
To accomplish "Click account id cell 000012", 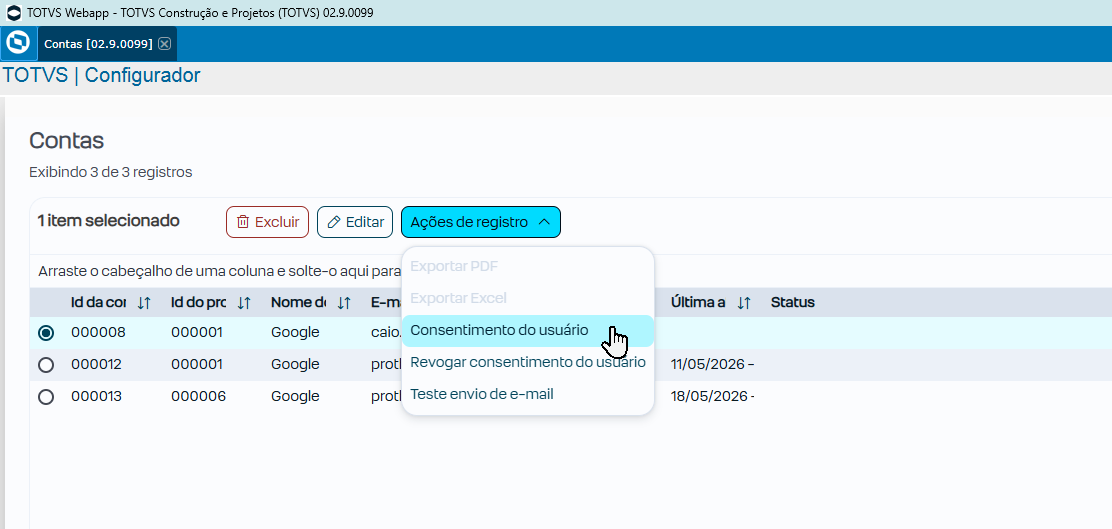I will pyautogui.click(x=96, y=364).
